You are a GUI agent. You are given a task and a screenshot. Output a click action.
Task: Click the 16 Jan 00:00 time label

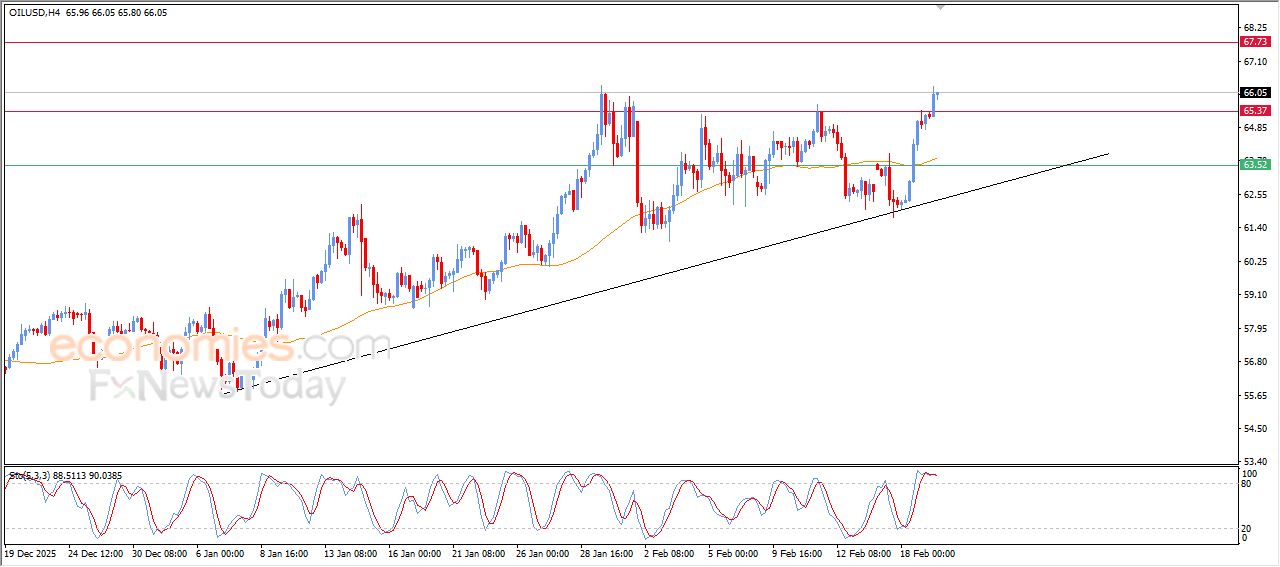[415, 552]
